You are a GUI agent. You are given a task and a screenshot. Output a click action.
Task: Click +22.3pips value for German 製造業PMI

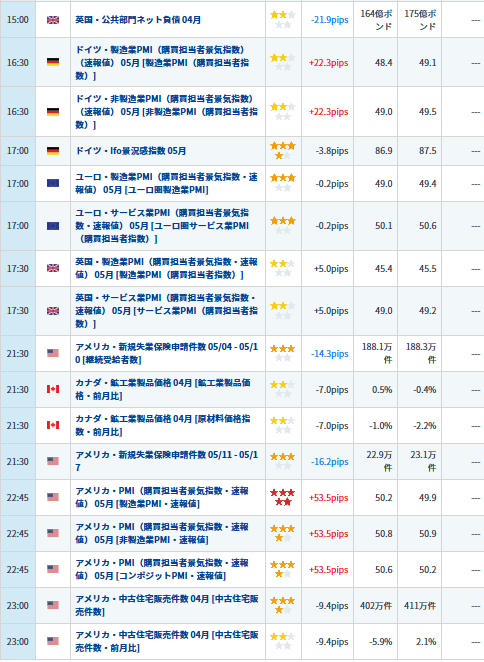click(x=329, y=63)
